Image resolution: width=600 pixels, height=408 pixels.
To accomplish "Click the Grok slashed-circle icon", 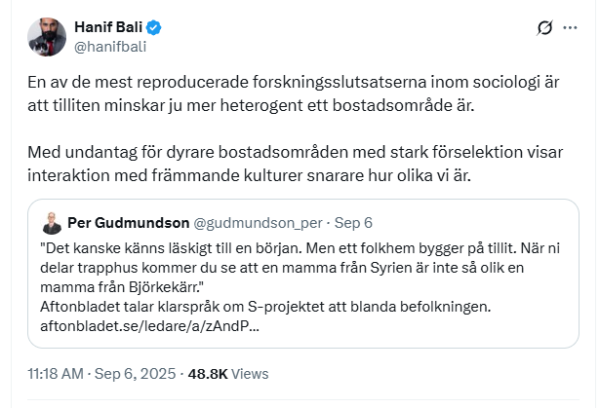I will pos(545,29).
